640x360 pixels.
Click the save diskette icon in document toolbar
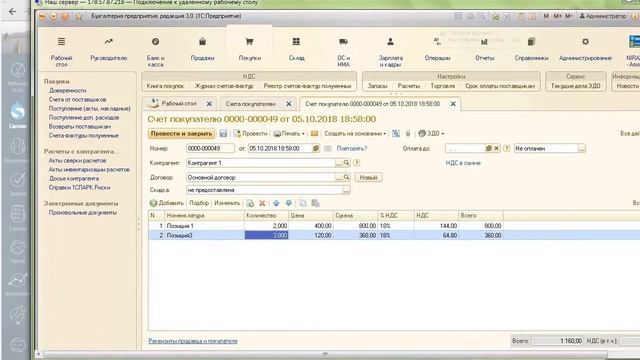tap(223, 133)
